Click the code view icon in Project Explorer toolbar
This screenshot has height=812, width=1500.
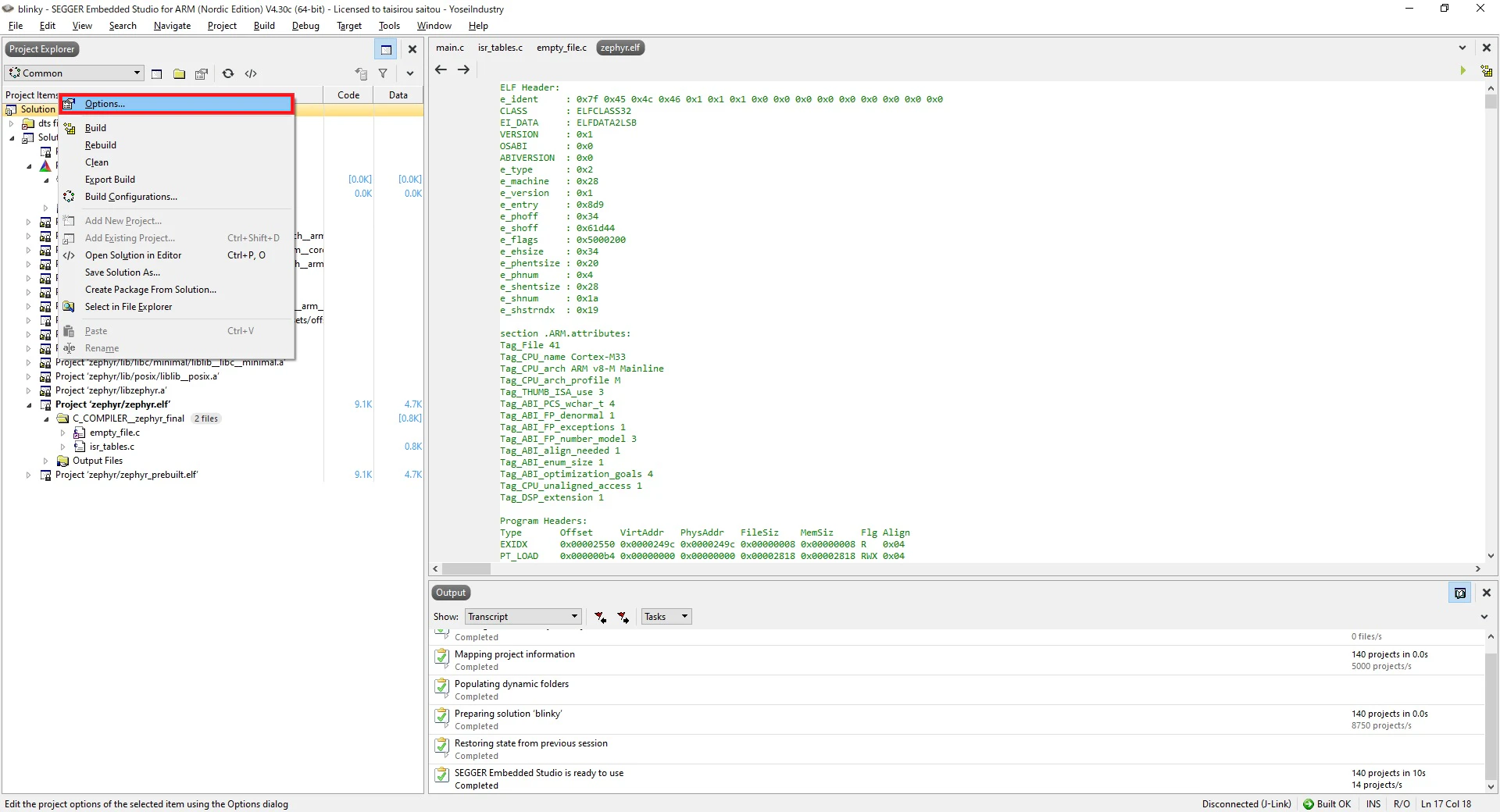point(251,73)
